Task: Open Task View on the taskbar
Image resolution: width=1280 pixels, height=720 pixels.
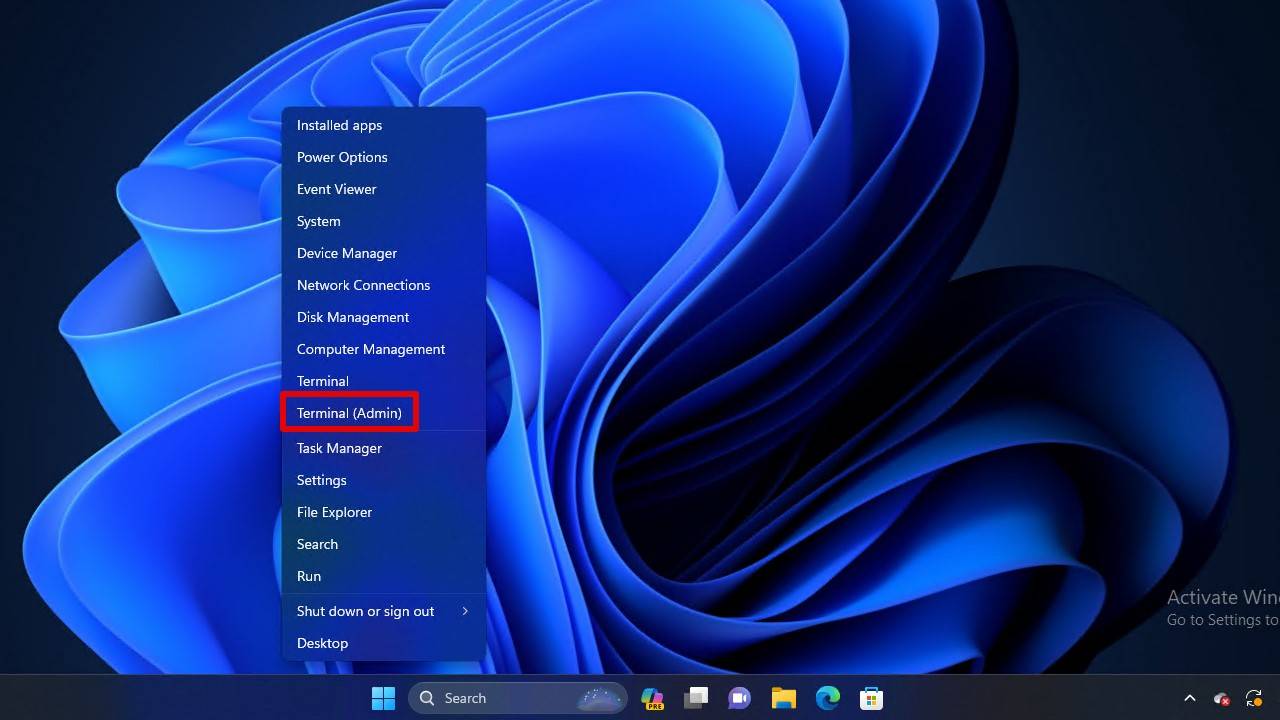Action: click(696, 698)
